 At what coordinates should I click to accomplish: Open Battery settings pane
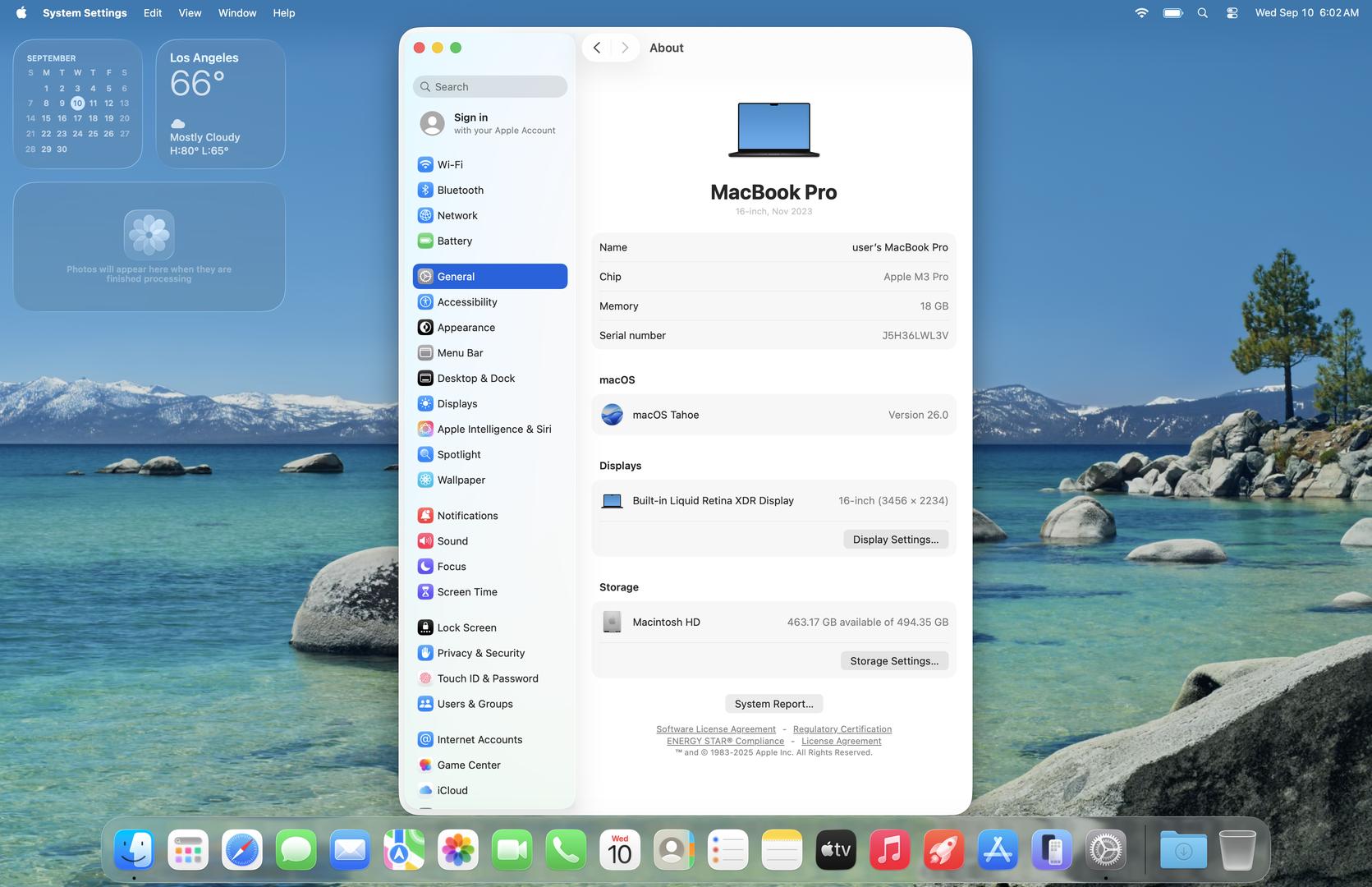(x=490, y=241)
